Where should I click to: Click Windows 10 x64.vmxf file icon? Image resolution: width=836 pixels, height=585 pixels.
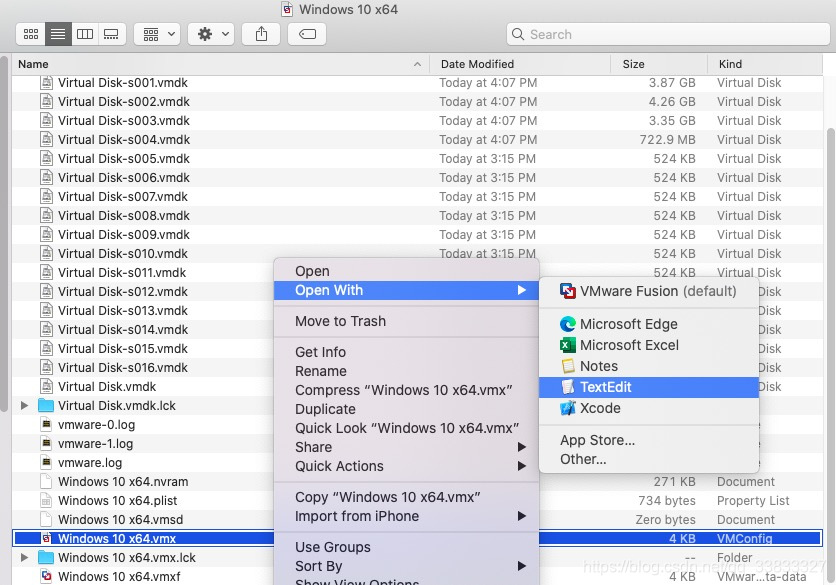(46, 576)
